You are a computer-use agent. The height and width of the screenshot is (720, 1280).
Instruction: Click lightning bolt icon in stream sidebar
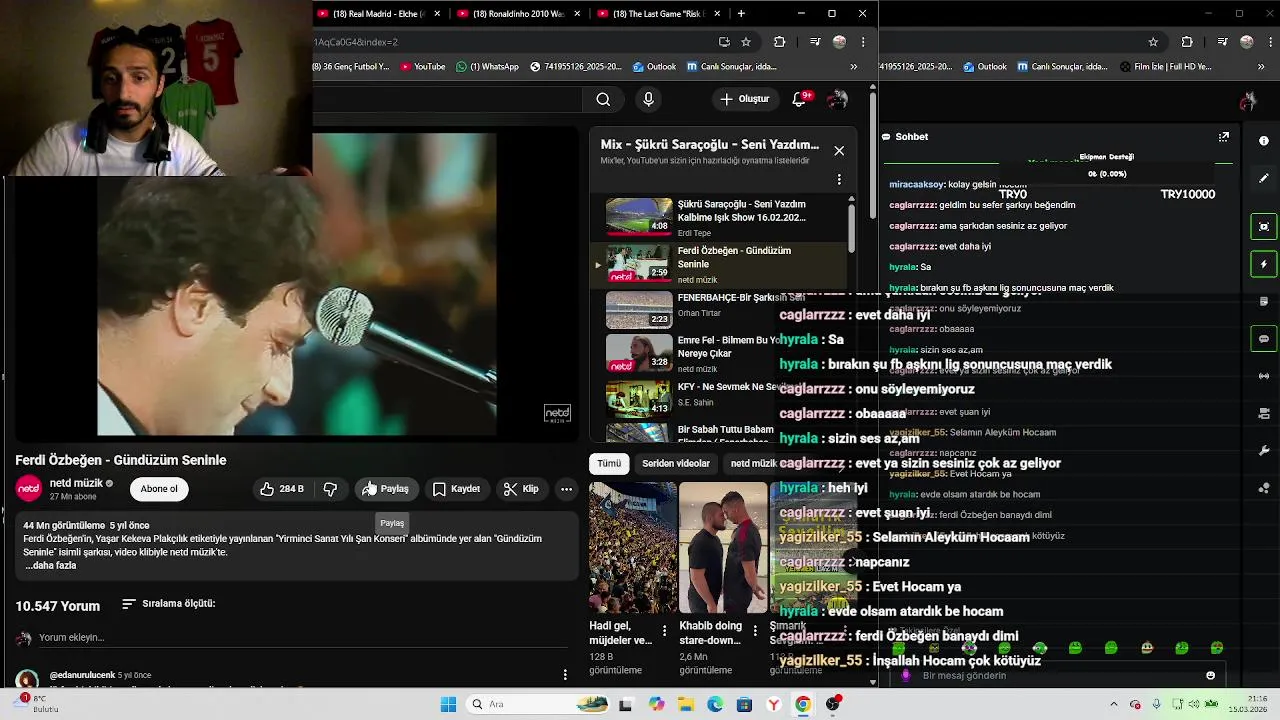(1264, 265)
